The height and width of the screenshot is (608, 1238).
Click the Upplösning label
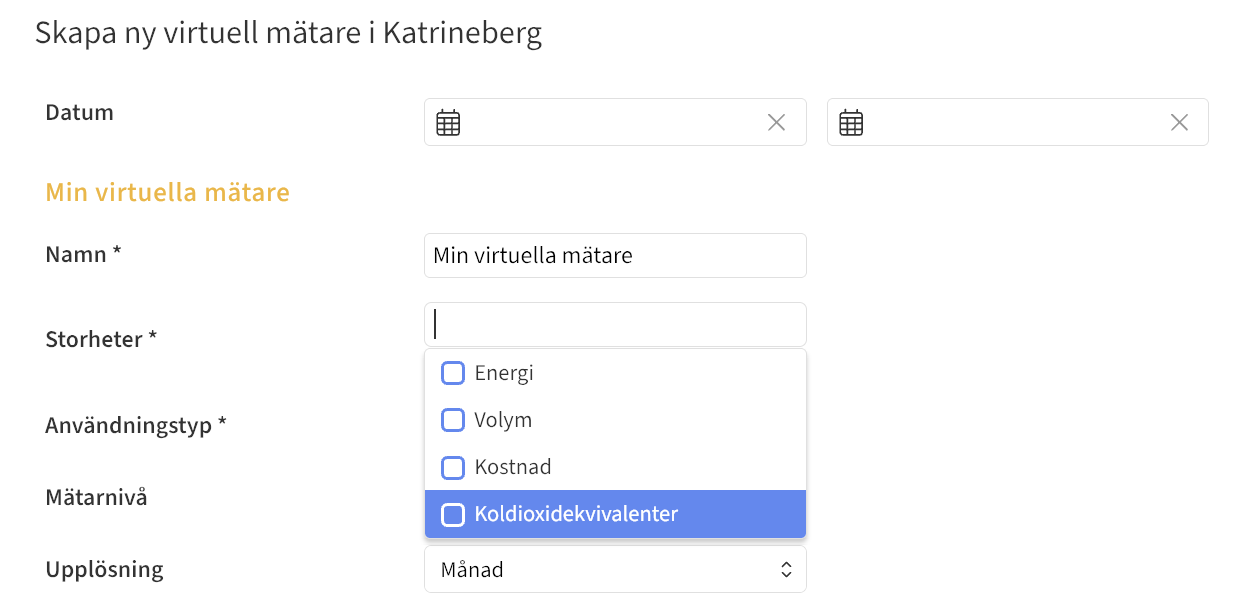(x=104, y=569)
